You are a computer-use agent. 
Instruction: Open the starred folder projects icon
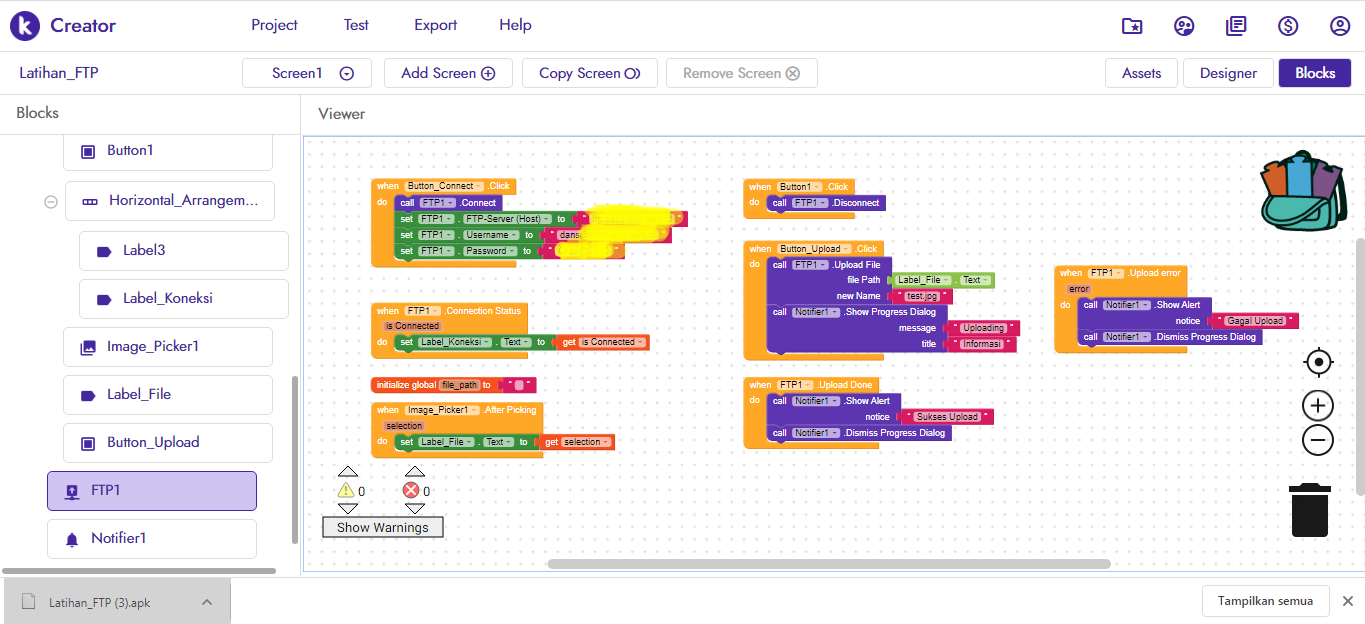tap(1132, 26)
